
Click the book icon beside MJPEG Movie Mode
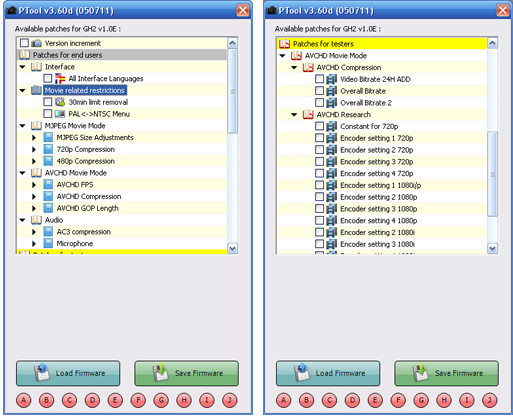(36, 126)
